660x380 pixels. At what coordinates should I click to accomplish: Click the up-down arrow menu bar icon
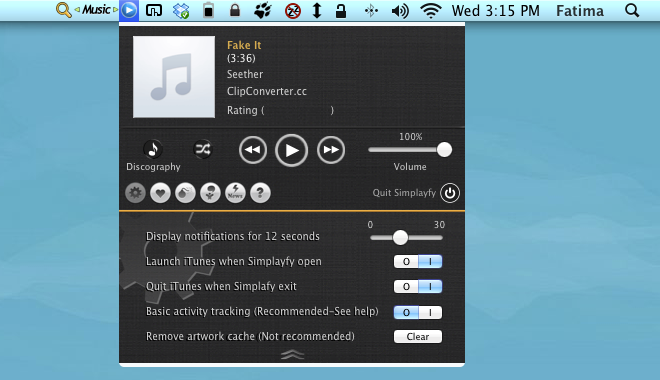[x=317, y=11]
